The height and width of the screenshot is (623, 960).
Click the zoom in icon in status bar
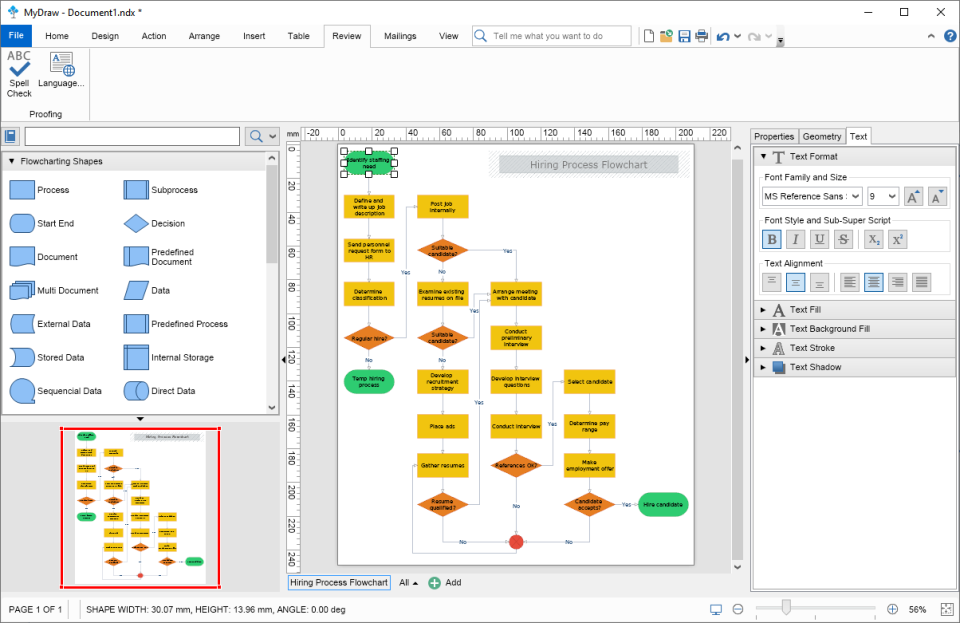click(x=893, y=608)
